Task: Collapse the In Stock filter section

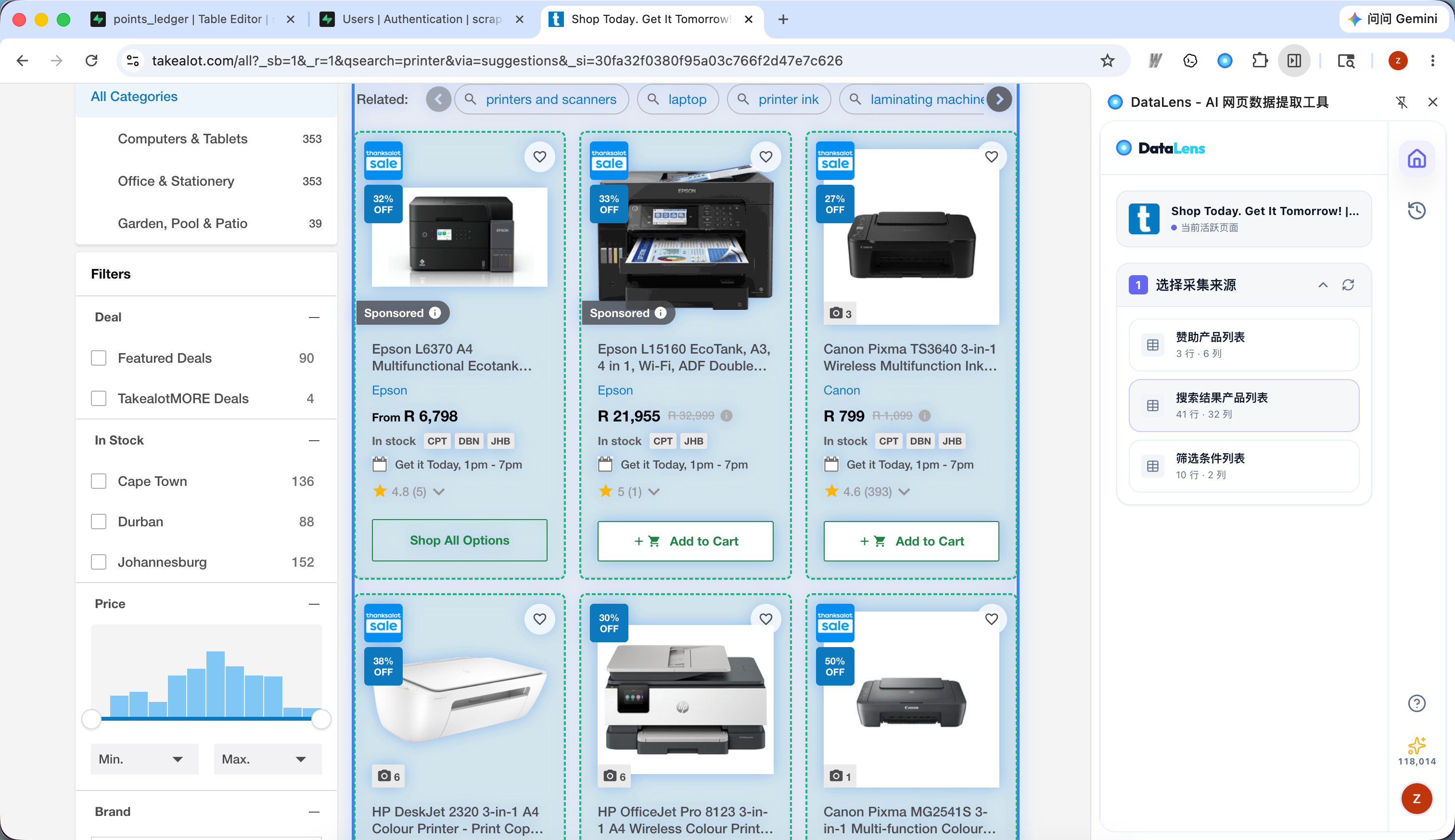Action: click(x=314, y=441)
